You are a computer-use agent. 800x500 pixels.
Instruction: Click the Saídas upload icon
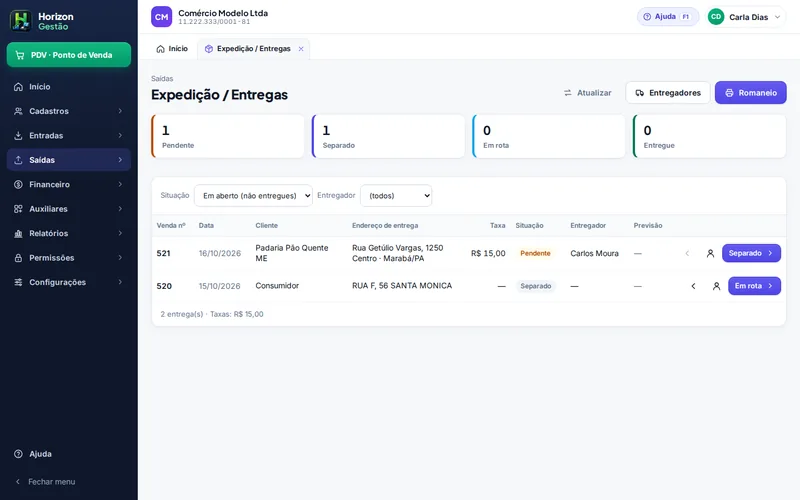18,160
